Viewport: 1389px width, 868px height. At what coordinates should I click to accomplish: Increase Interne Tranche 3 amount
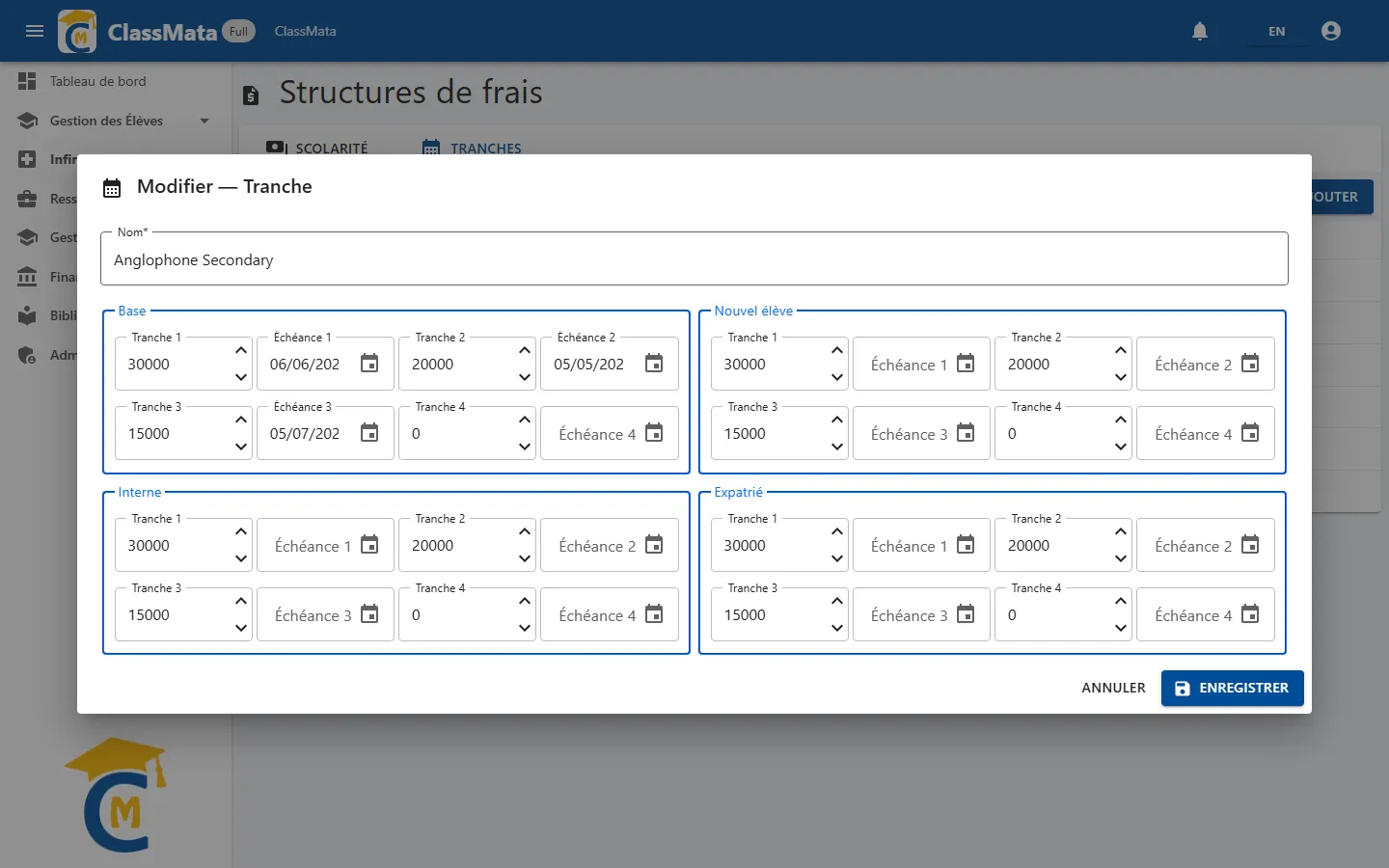coord(241,601)
